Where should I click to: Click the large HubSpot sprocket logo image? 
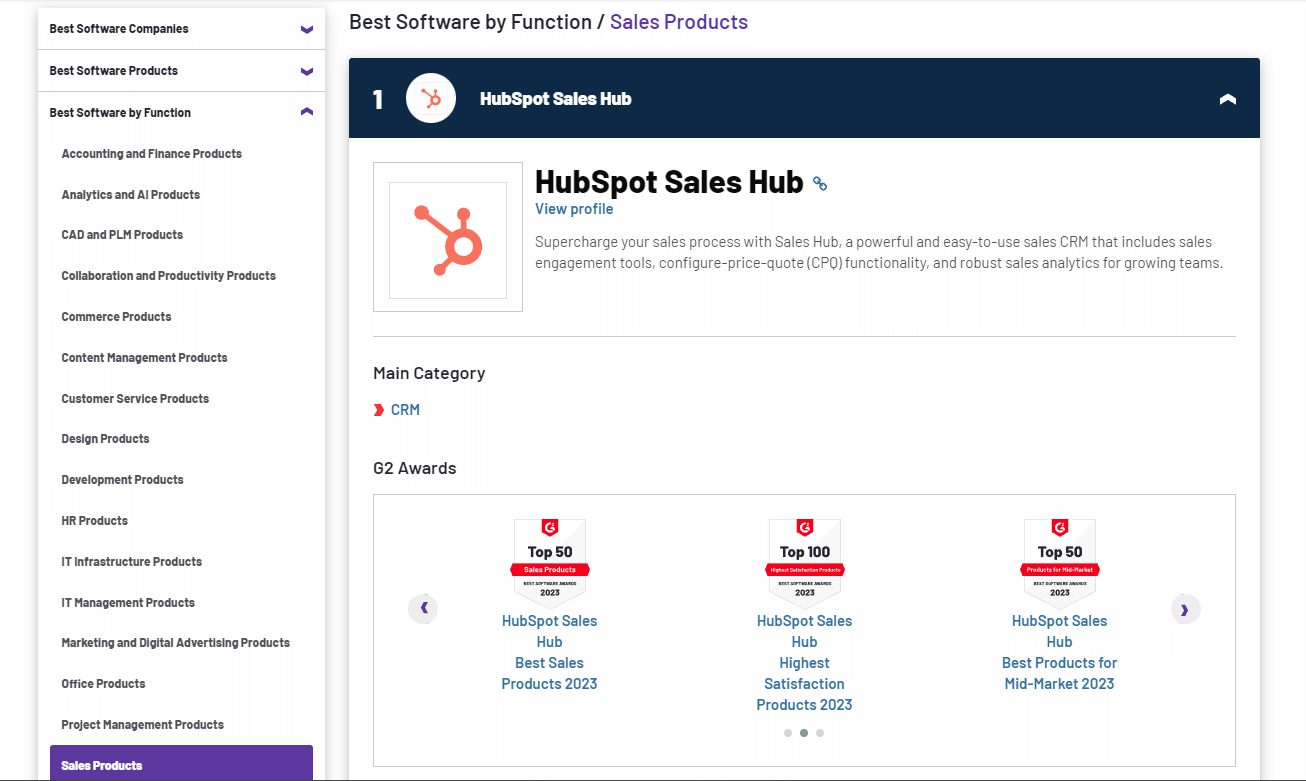tap(448, 238)
